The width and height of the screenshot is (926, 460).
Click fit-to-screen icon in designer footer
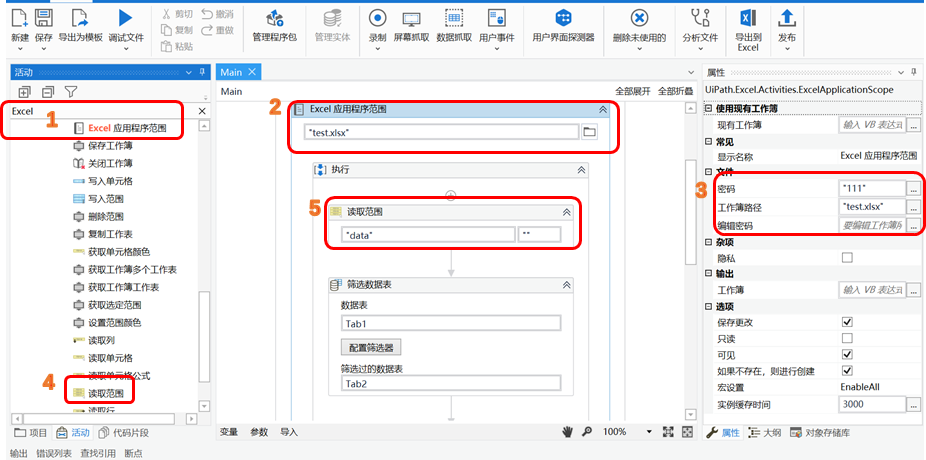(668, 432)
